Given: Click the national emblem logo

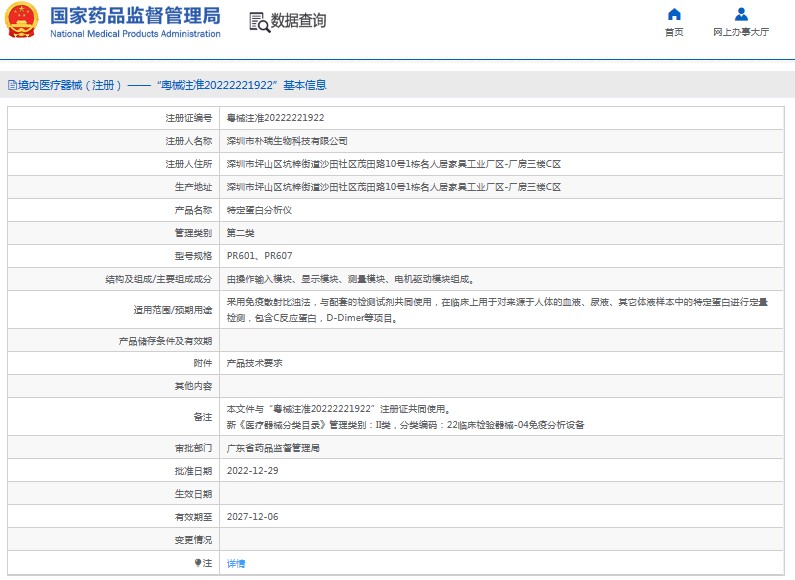Looking at the screenshot, I should [22, 20].
